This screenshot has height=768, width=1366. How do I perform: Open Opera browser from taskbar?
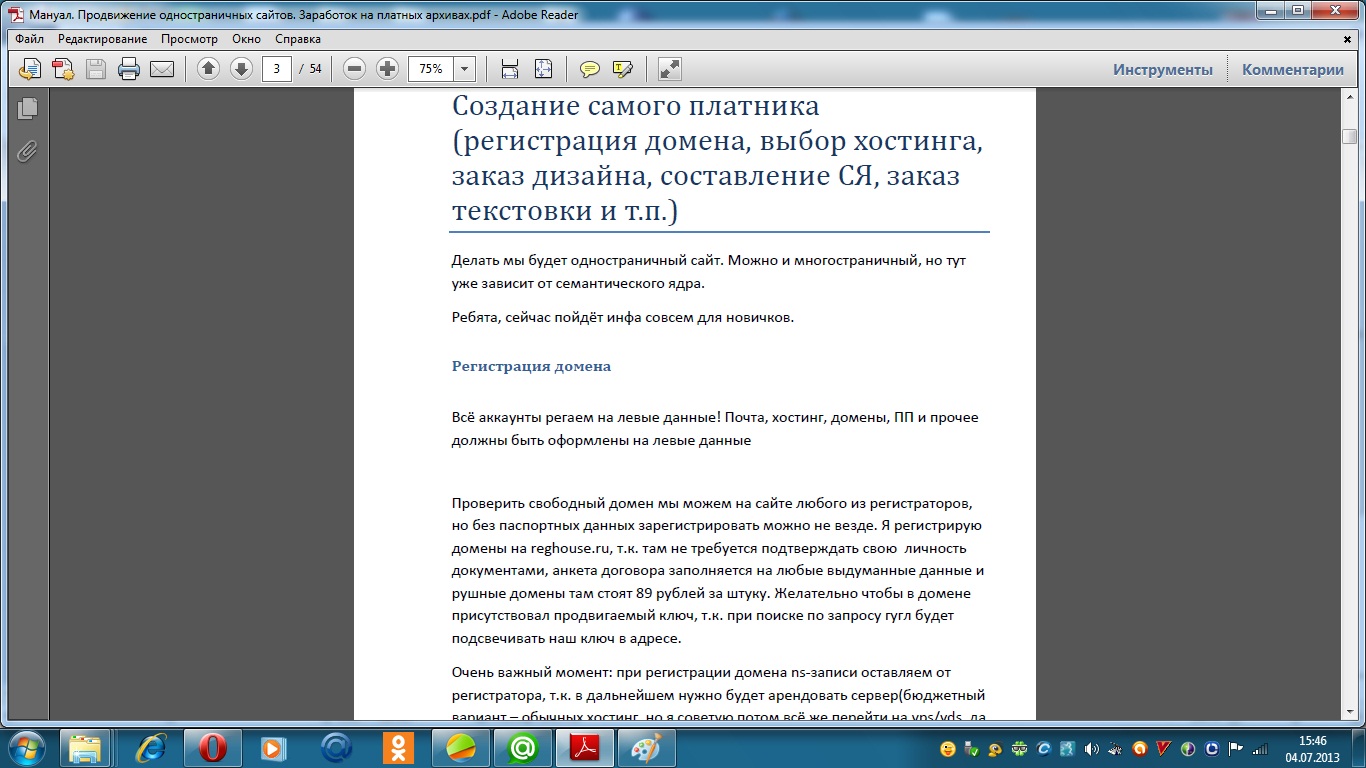tap(212, 747)
